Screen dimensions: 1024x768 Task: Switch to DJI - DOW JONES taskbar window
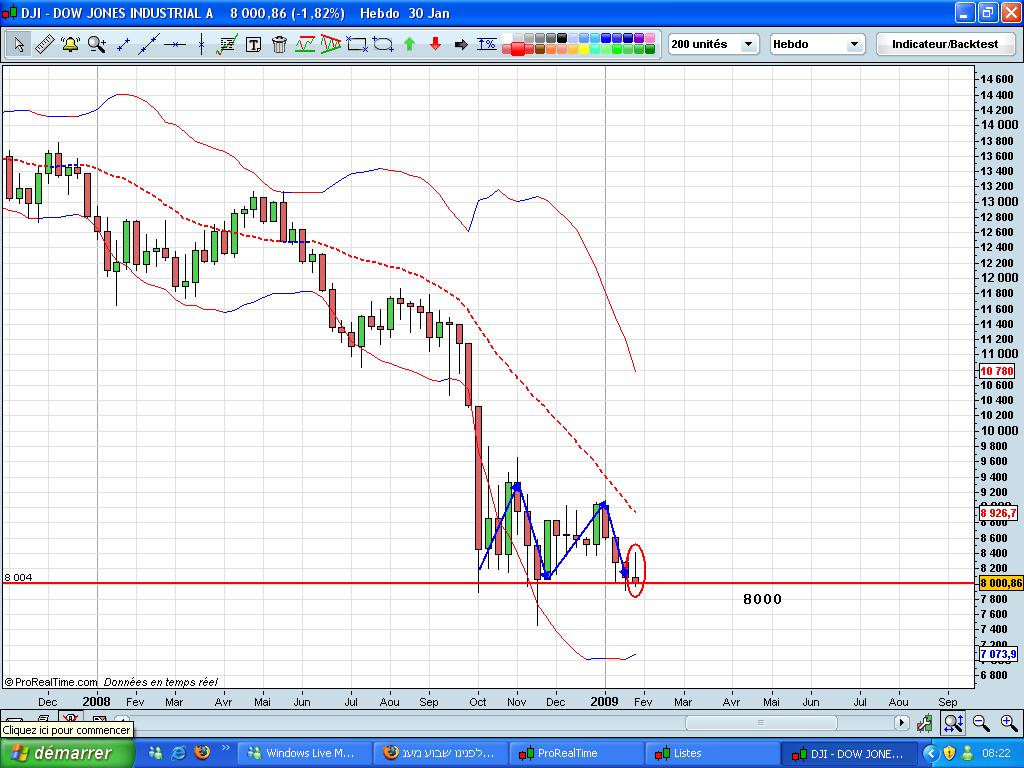[849, 753]
